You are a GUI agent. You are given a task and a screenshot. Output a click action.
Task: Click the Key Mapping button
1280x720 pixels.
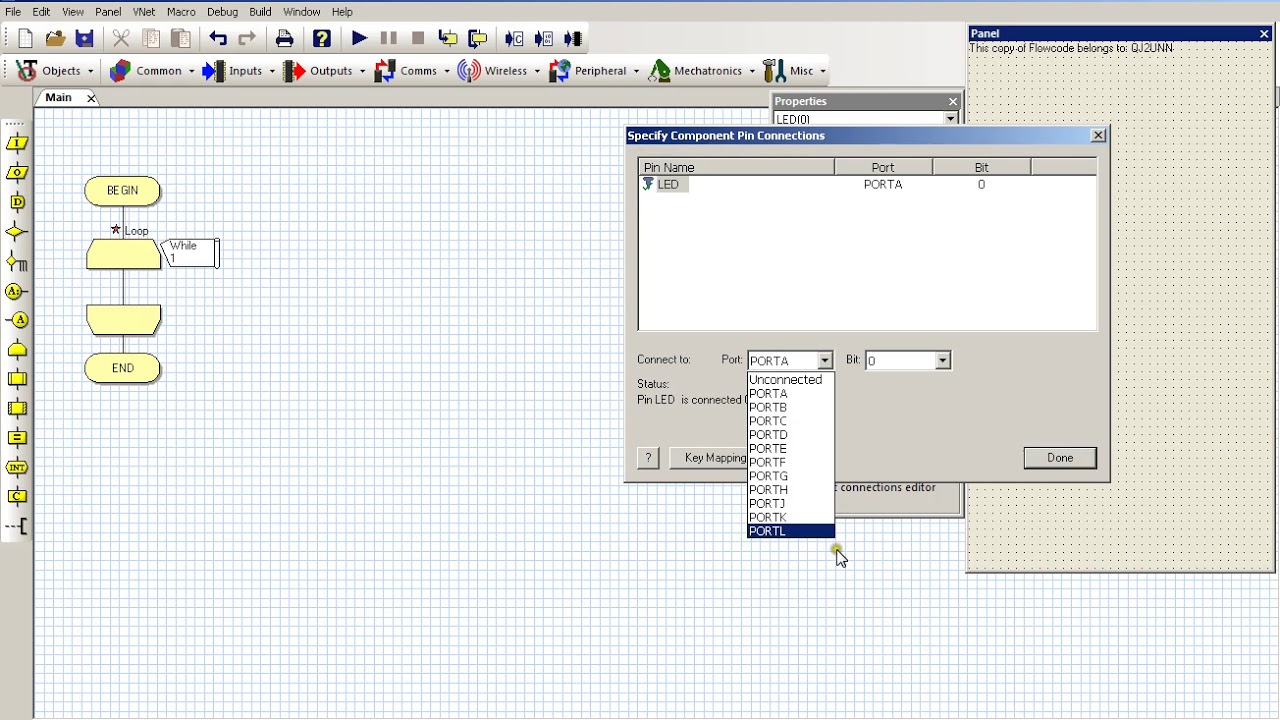point(715,458)
